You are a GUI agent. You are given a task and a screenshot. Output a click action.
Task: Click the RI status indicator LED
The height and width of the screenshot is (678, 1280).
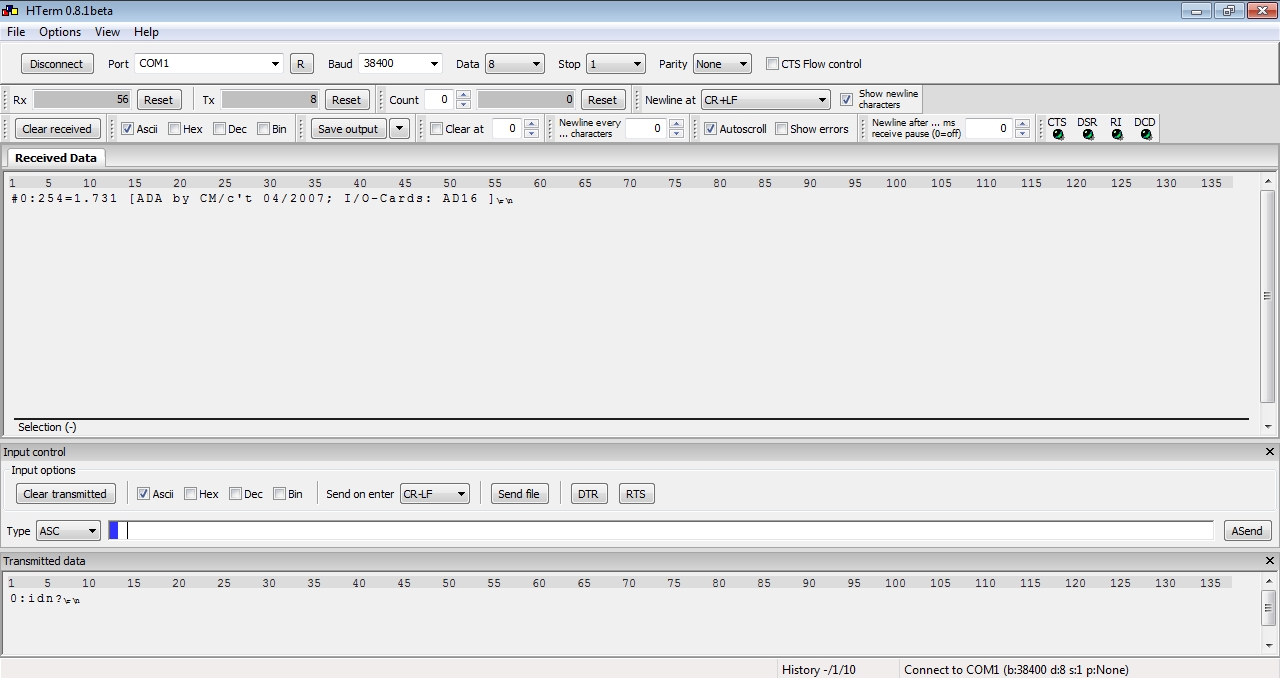coord(1116,135)
